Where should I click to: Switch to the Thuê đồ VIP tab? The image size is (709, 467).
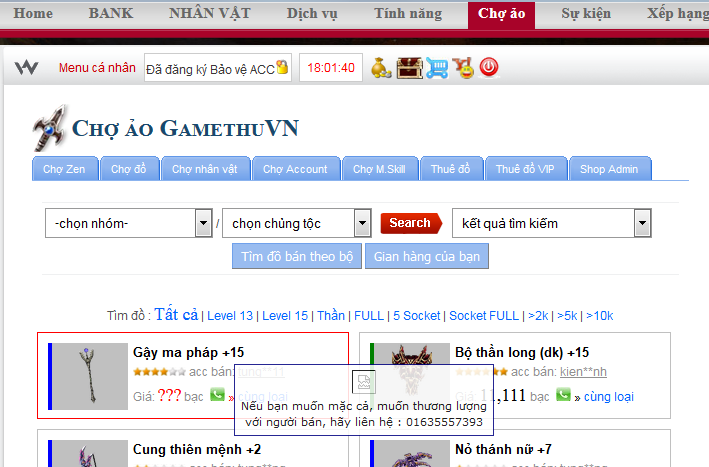(x=525, y=169)
